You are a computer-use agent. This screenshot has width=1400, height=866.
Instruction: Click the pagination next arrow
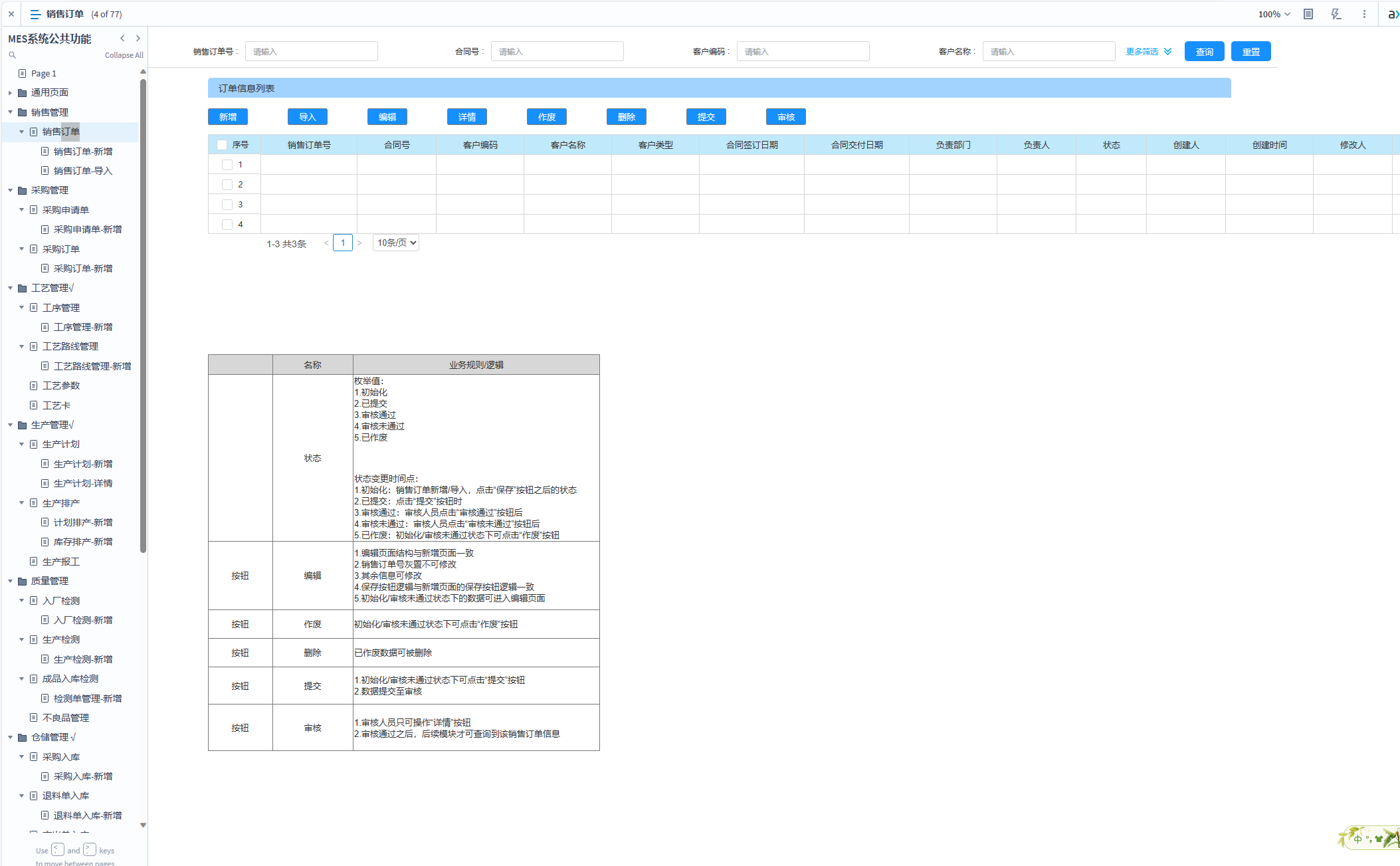point(359,243)
